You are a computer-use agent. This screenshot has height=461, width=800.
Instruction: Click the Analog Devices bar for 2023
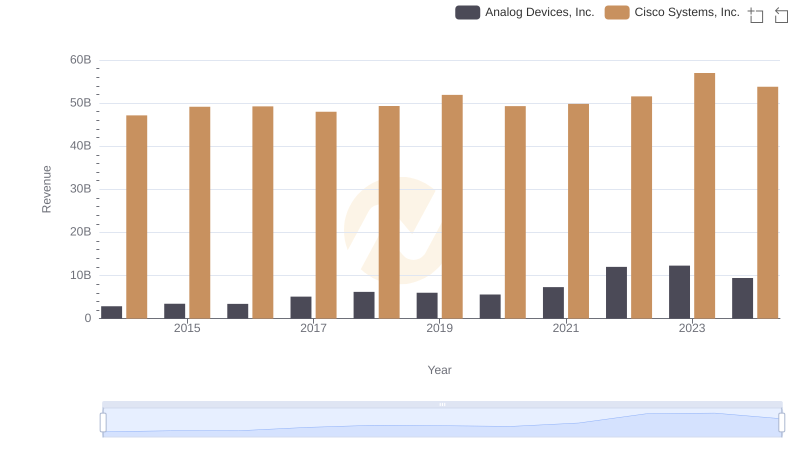(679, 292)
